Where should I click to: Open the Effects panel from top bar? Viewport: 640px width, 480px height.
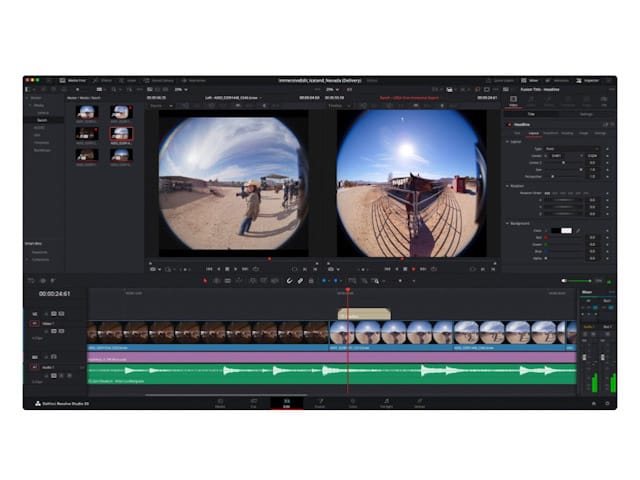point(102,81)
